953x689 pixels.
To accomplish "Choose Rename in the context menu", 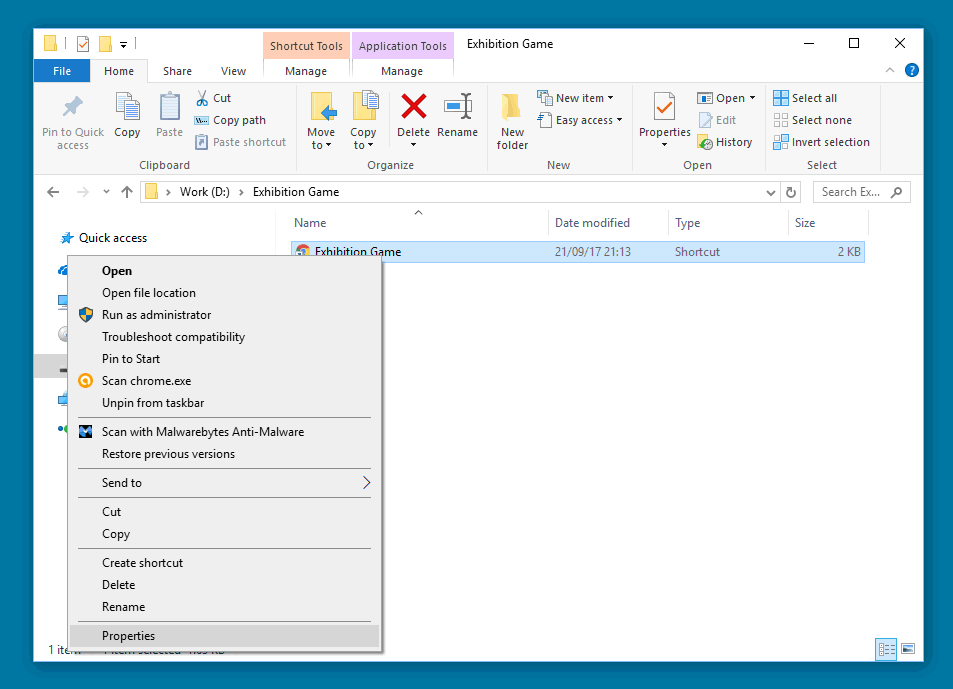I will [225, 606].
